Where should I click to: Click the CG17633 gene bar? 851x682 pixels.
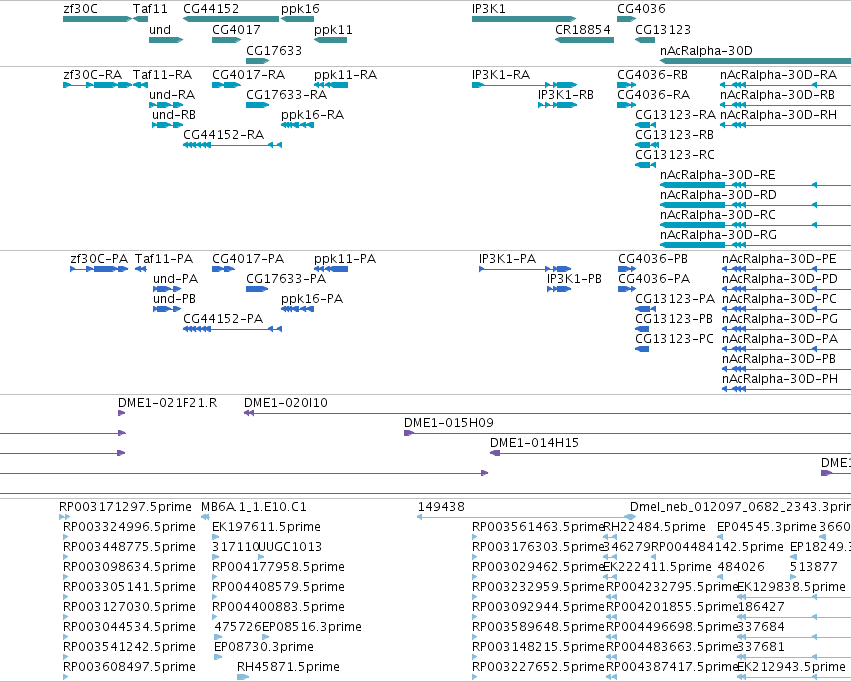click(257, 61)
